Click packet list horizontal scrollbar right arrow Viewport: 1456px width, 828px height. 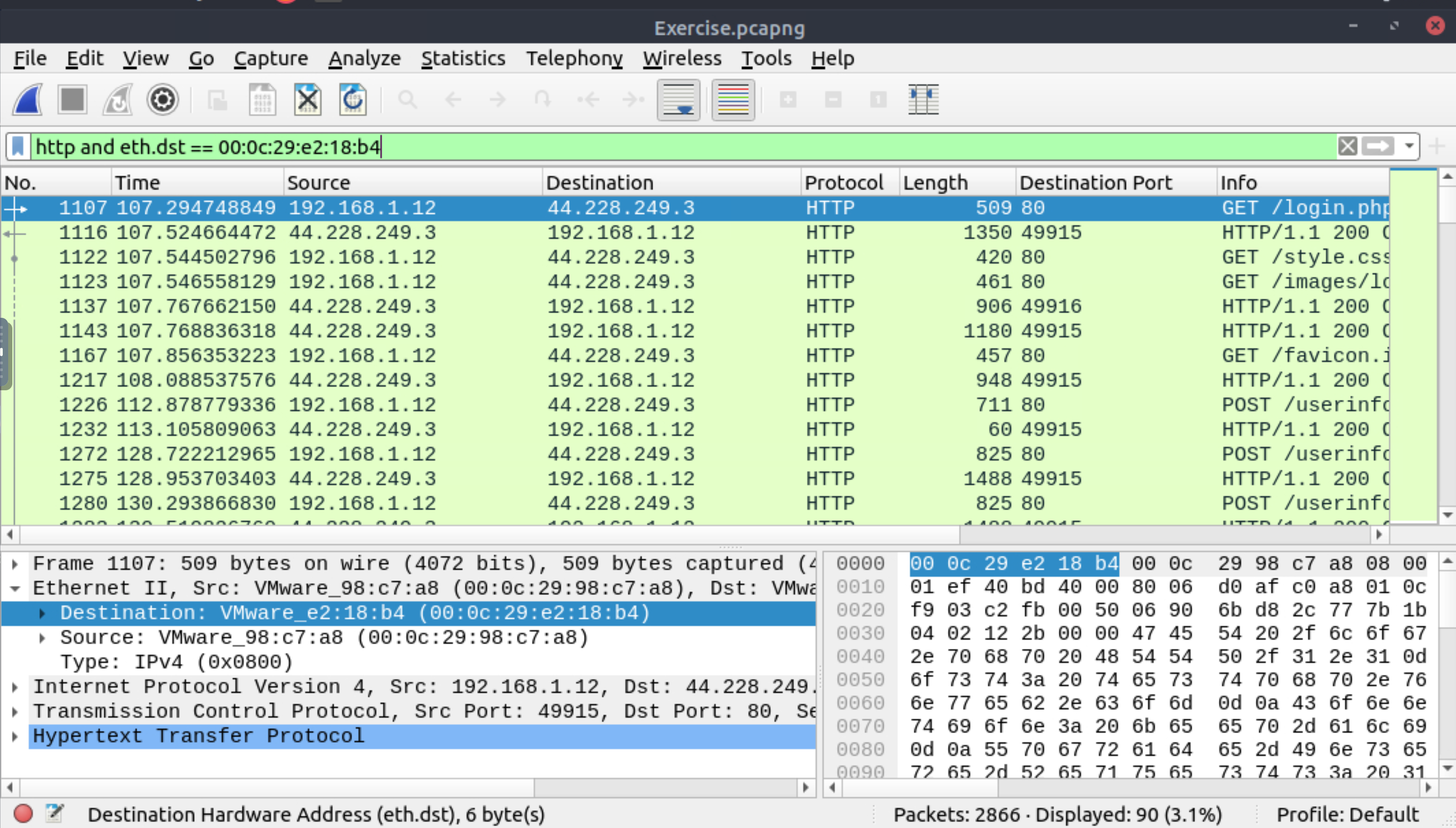(x=1378, y=534)
